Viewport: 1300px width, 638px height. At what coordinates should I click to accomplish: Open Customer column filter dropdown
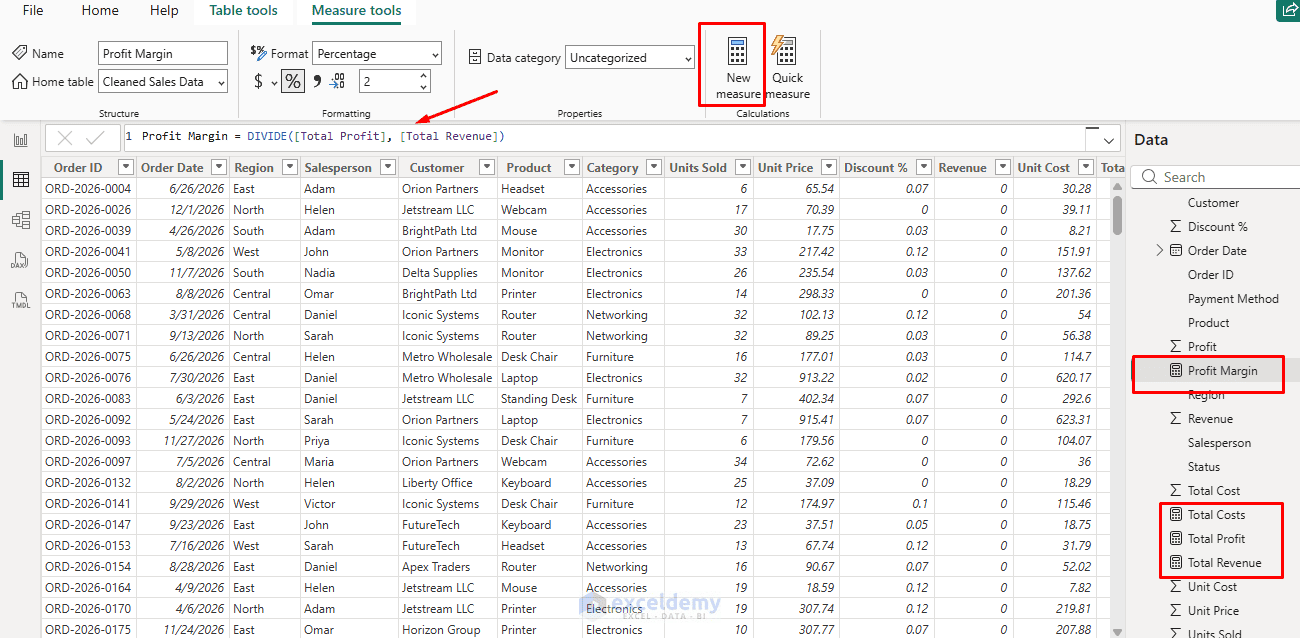click(x=487, y=168)
